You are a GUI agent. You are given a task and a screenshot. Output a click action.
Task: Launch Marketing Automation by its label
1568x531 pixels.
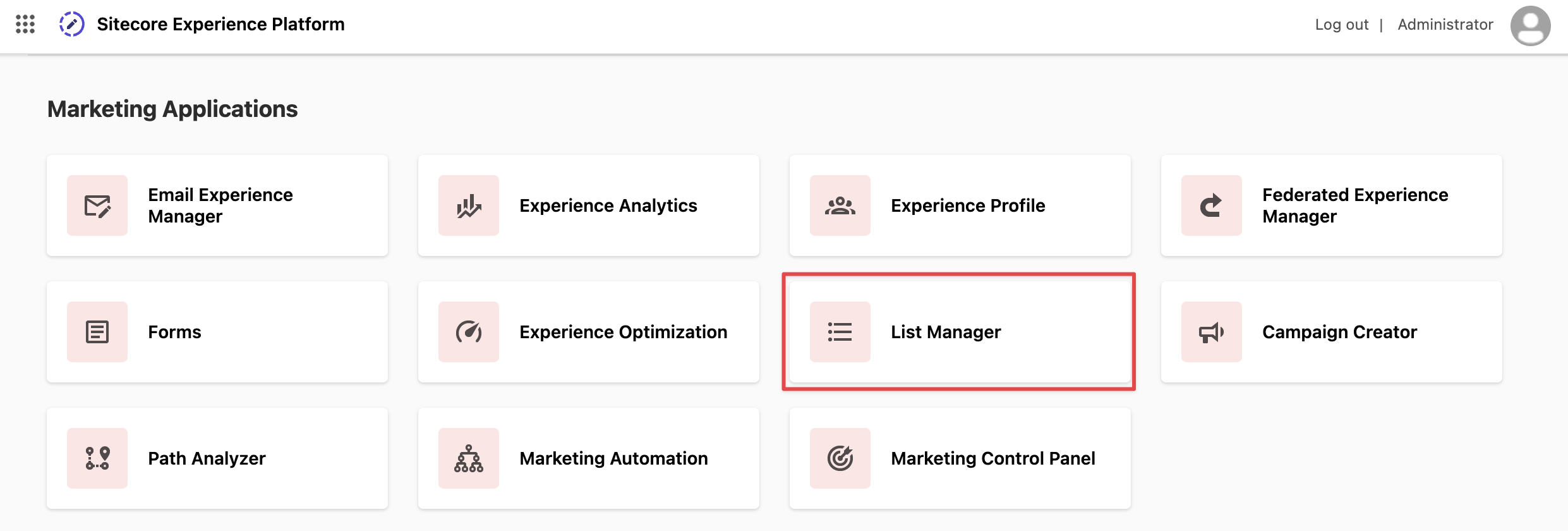click(x=613, y=458)
